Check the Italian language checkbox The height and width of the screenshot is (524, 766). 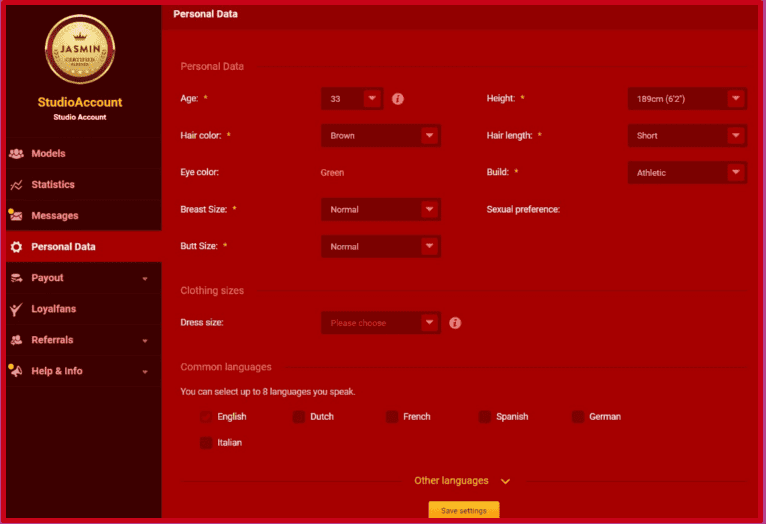(x=206, y=442)
